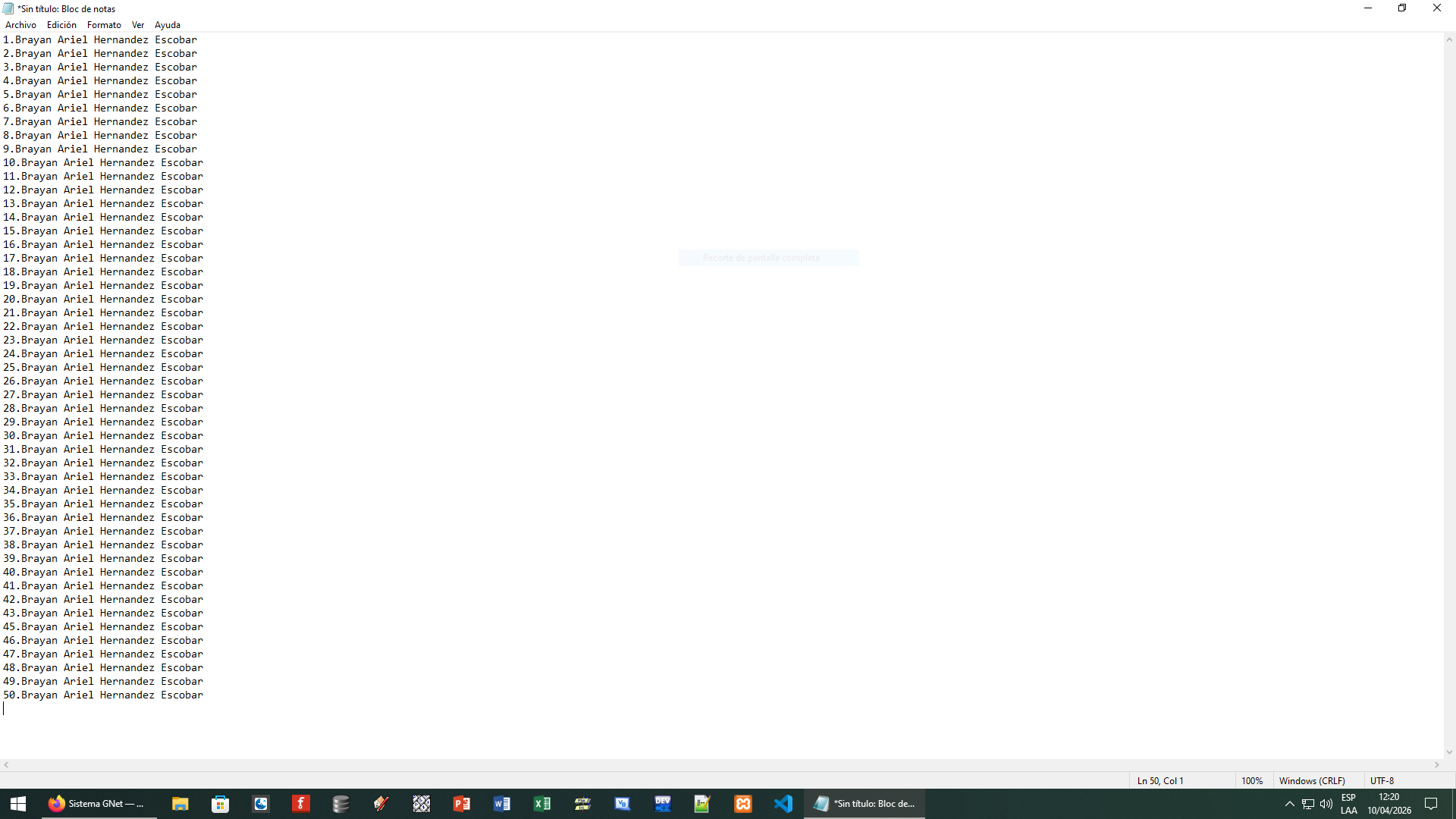The image size is (1456, 819).
Task: Open the Formato menu
Action: click(x=104, y=25)
